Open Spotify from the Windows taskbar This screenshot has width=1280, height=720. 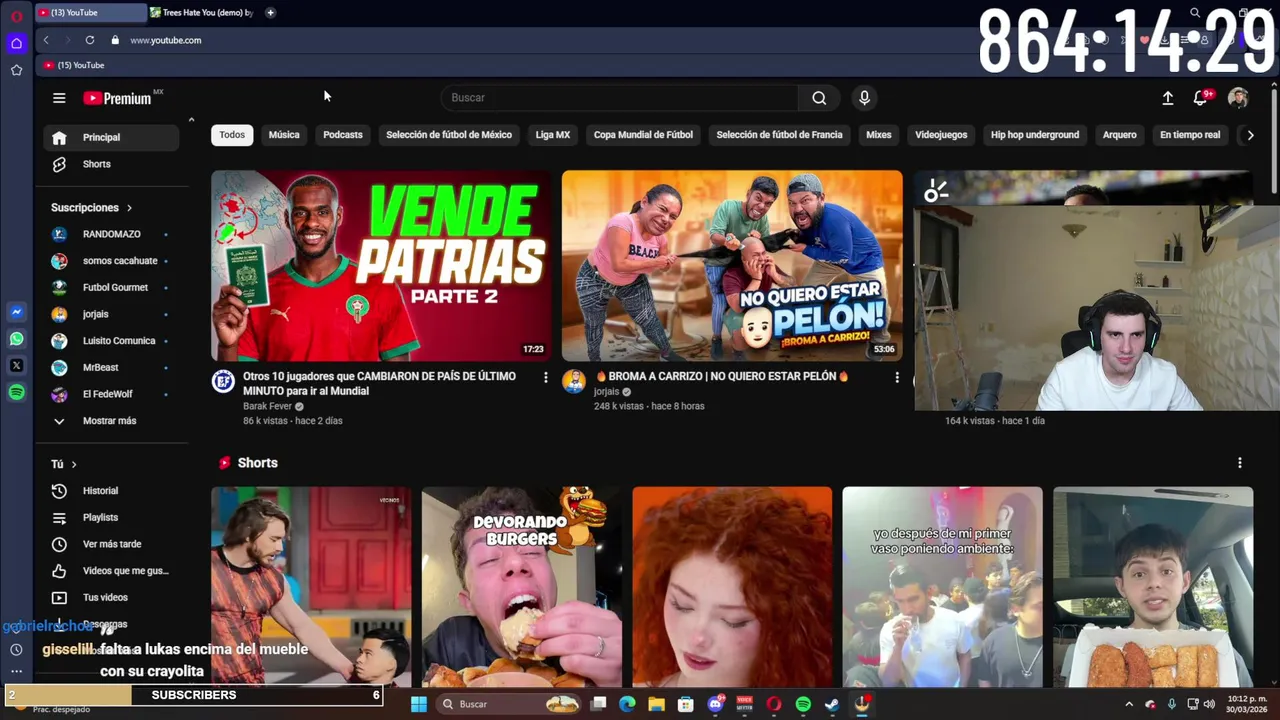click(x=803, y=704)
